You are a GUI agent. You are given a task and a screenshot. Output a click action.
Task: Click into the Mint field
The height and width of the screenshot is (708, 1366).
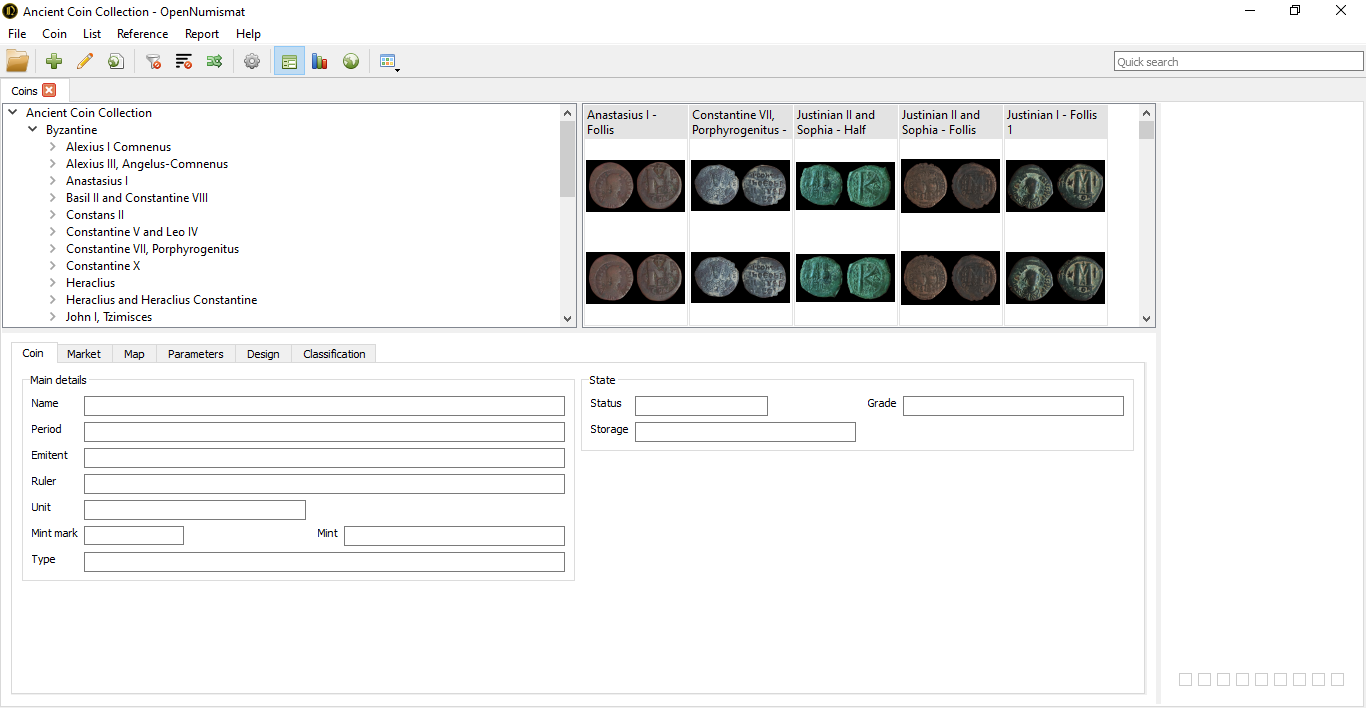tap(454, 536)
